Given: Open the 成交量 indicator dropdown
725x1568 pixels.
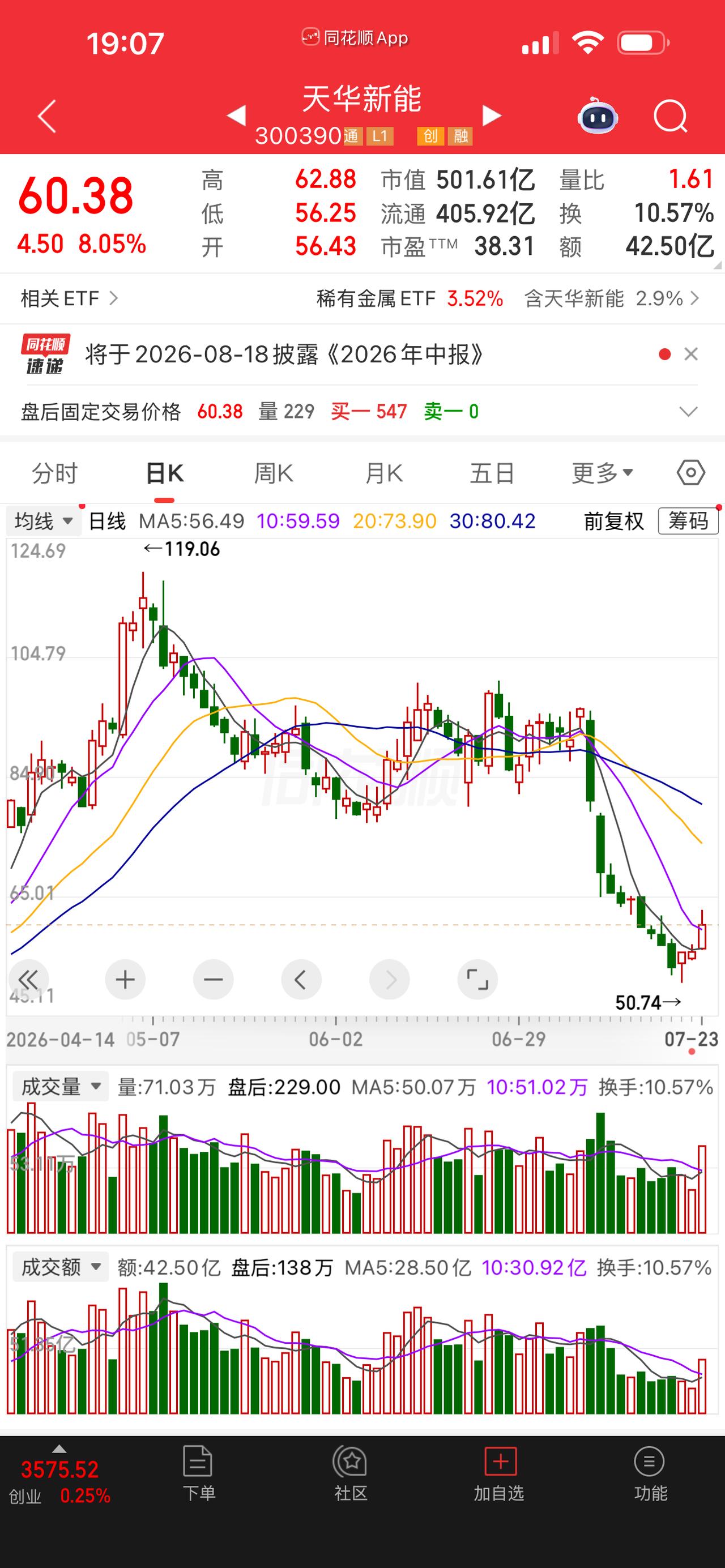Looking at the screenshot, I should point(60,1087).
